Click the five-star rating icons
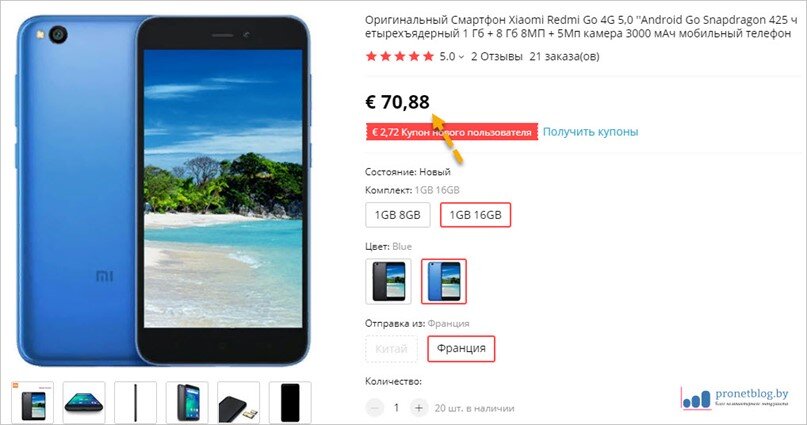The height and width of the screenshot is (425, 807). (x=400, y=57)
